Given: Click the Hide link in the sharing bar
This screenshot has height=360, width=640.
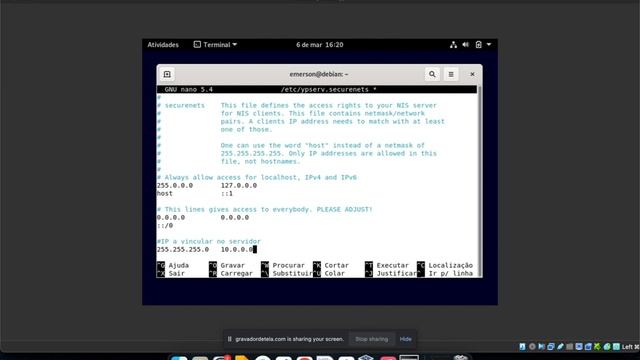Looking at the screenshot, I should pos(405,339).
